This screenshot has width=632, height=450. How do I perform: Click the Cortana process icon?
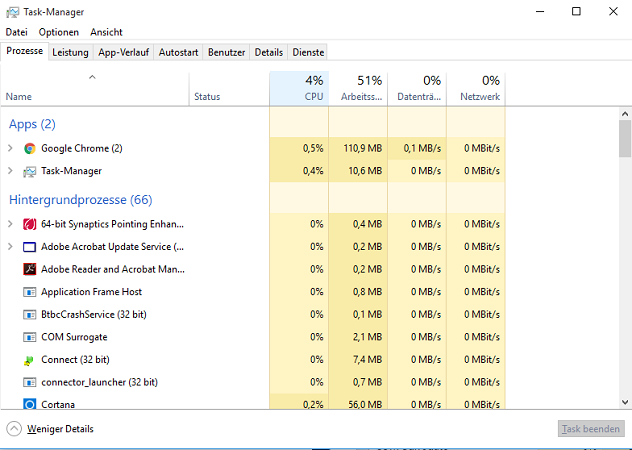[x=30, y=404]
